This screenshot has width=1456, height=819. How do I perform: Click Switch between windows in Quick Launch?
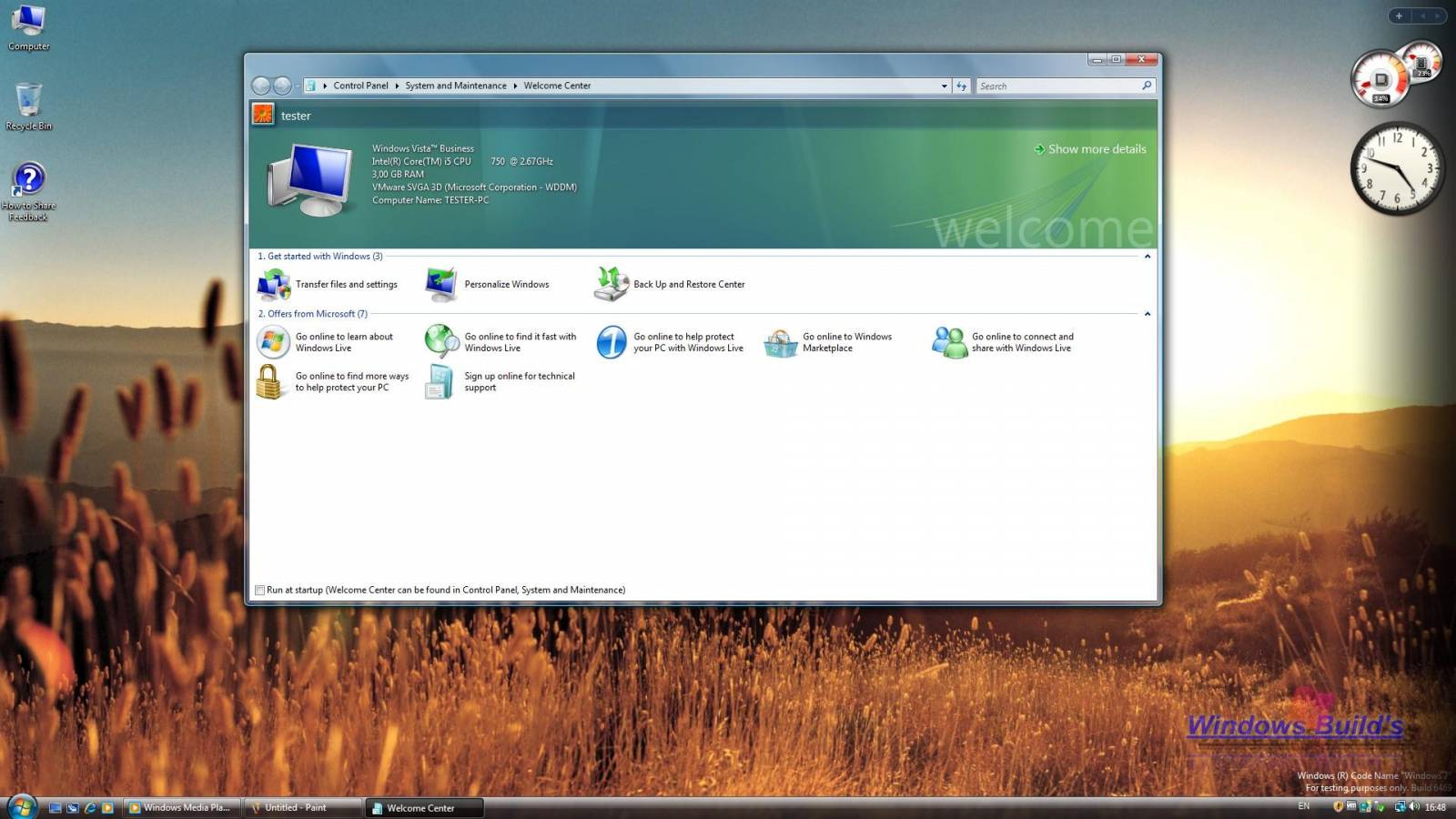click(x=73, y=807)
